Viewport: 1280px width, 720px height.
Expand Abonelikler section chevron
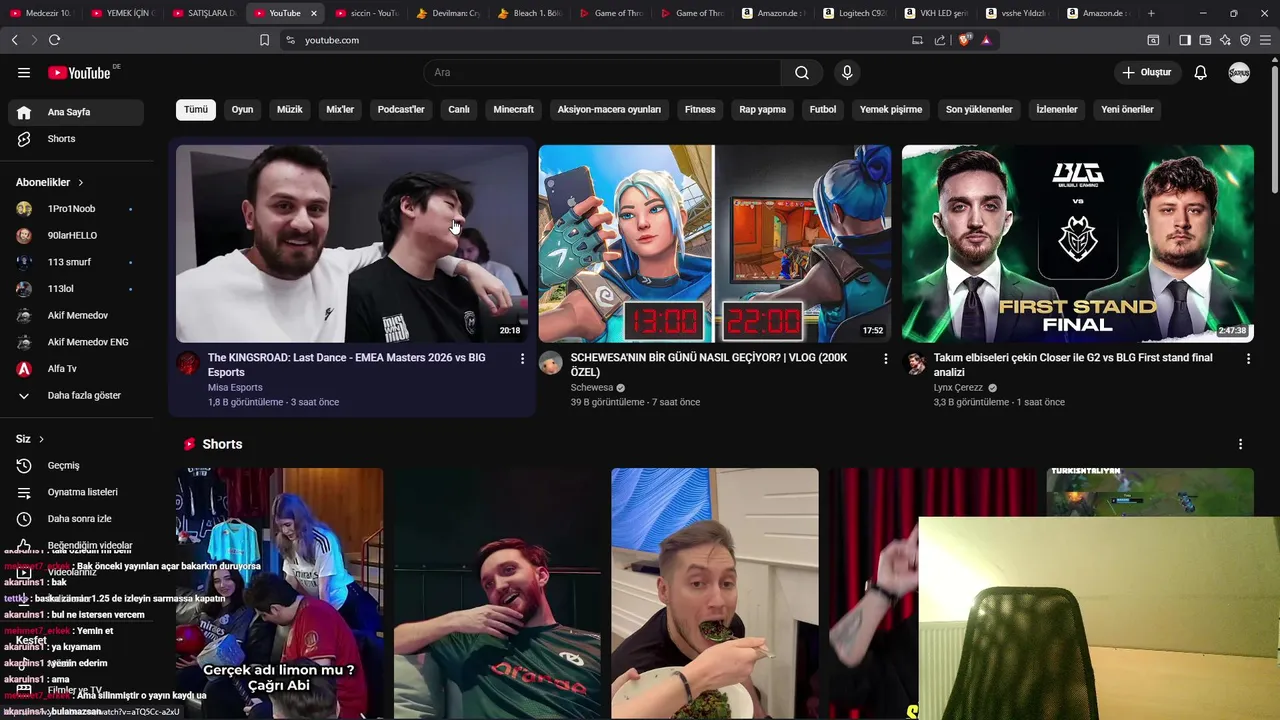pos(81,183)
